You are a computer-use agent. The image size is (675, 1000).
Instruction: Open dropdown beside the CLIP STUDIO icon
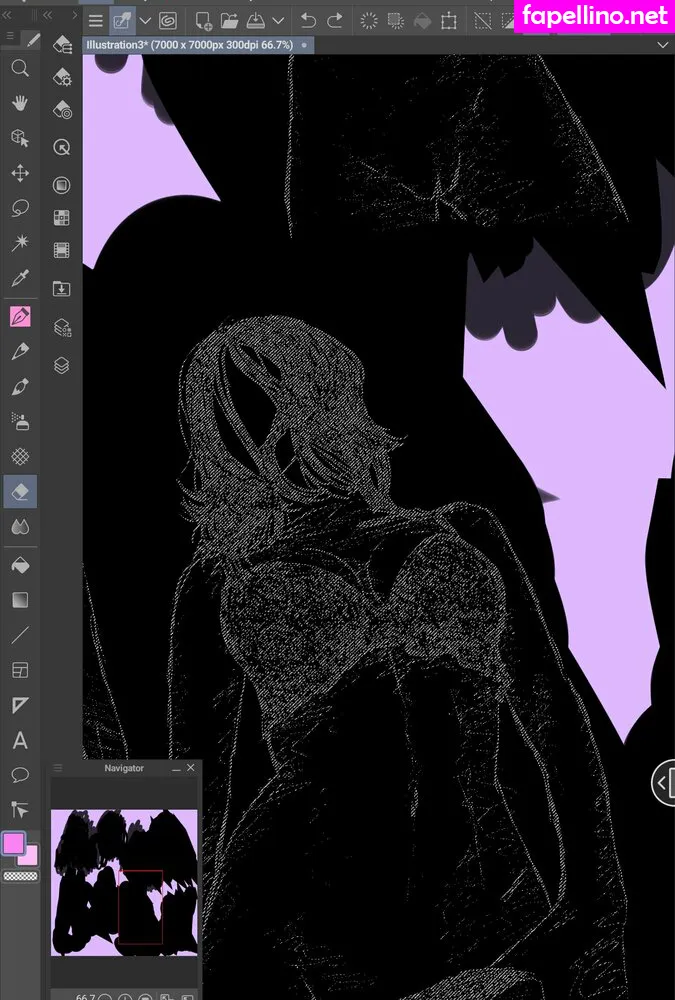pos(146,20)
